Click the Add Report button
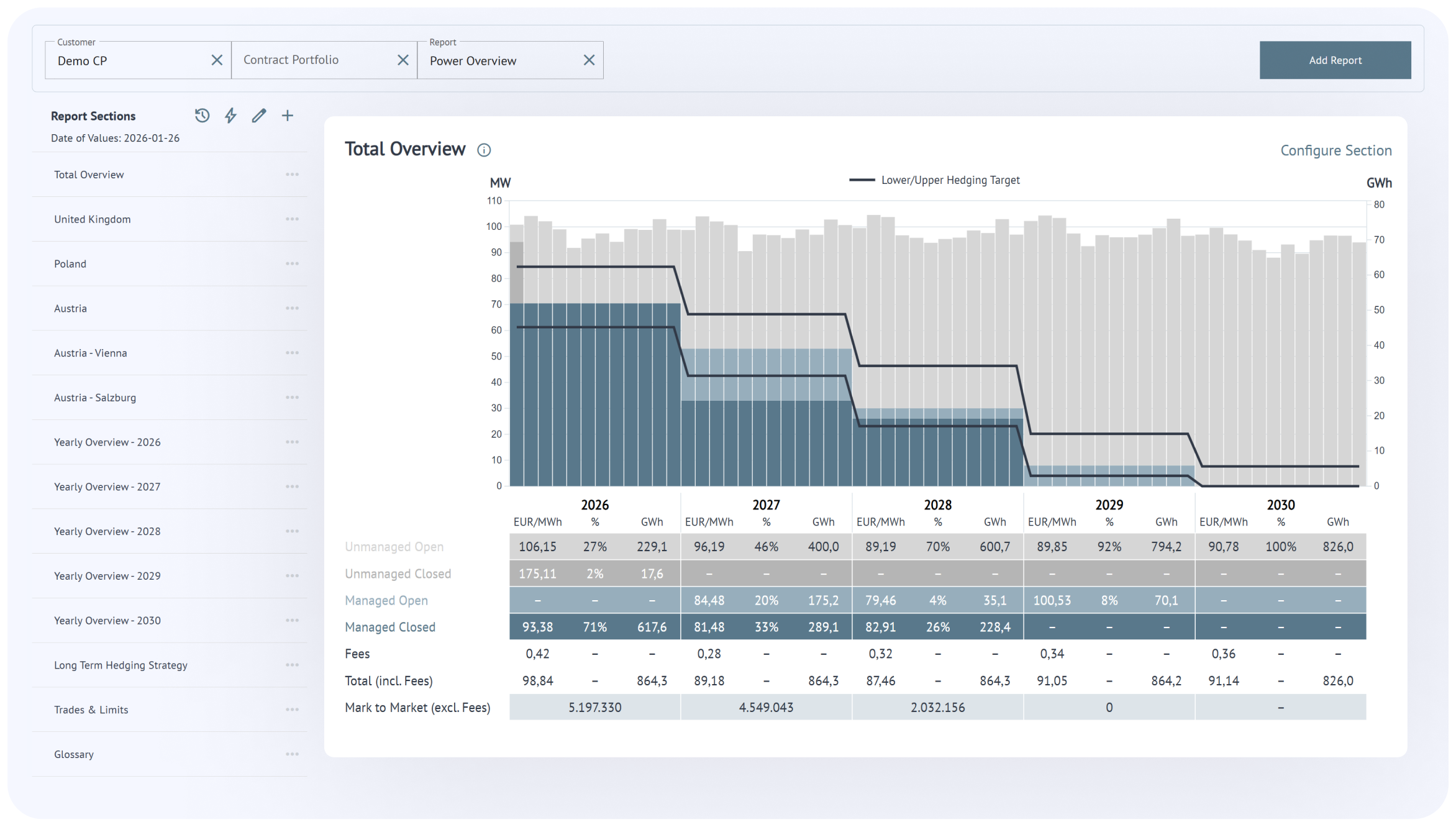This screenshot has width=1456, height=827. (x=1335, y=60)
